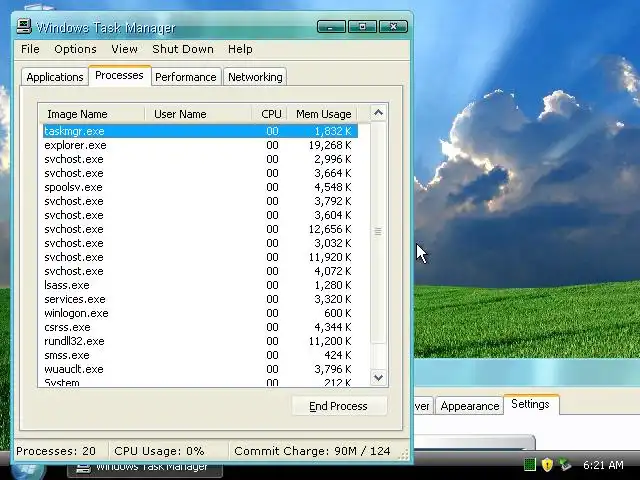Select the smss.exe process
640x480 pixels.
(x=200, y=355)
